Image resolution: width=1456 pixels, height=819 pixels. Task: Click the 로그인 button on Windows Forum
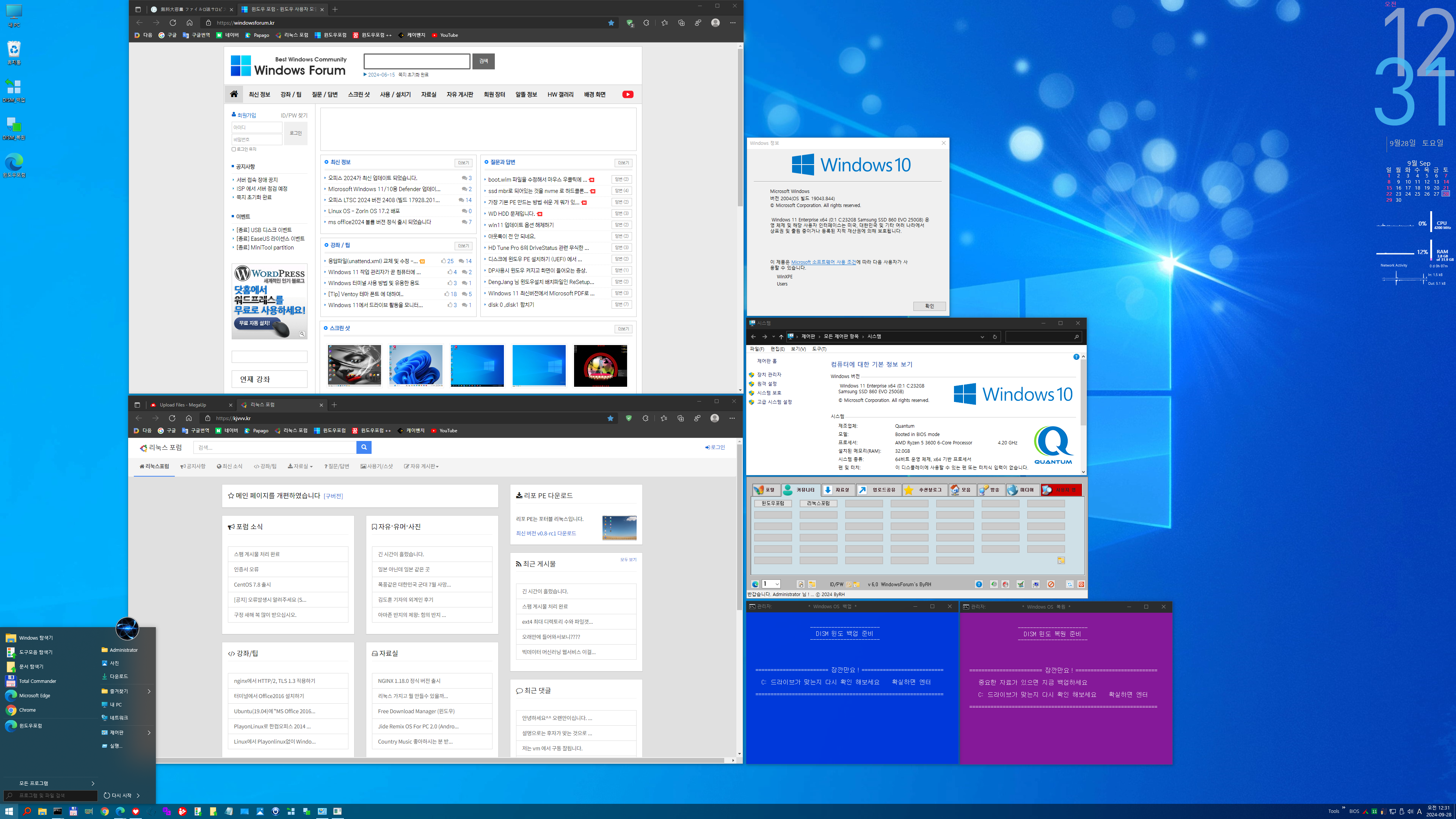pos(296,133)
